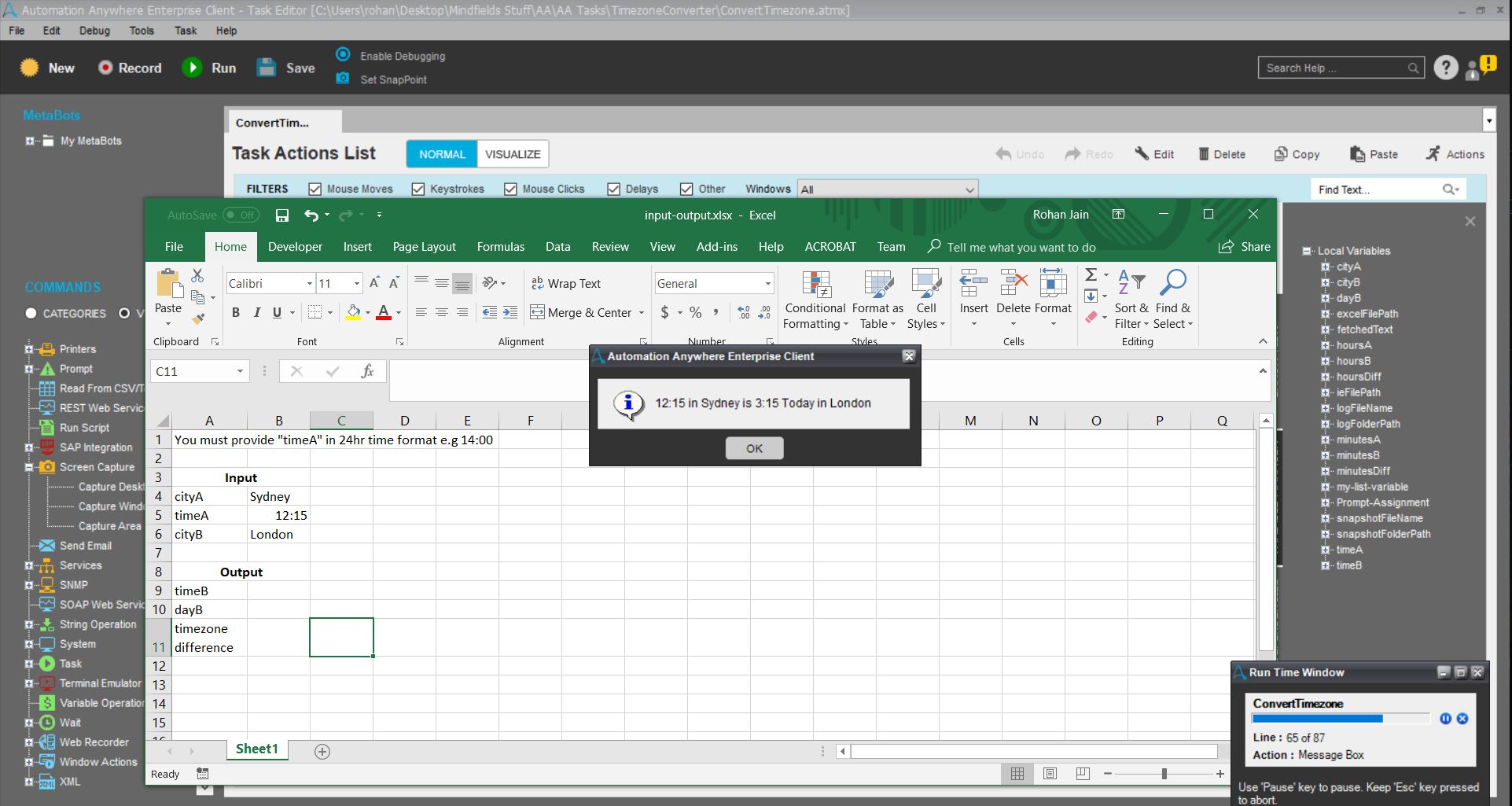Turn on the AutoSave toggle
Image resolution: width=1512 pixels, height=806 pixels.
pos(240,215)
